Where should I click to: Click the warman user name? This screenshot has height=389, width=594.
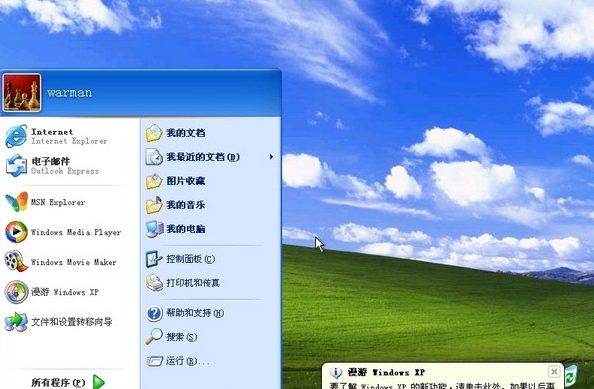pos(70,93)
